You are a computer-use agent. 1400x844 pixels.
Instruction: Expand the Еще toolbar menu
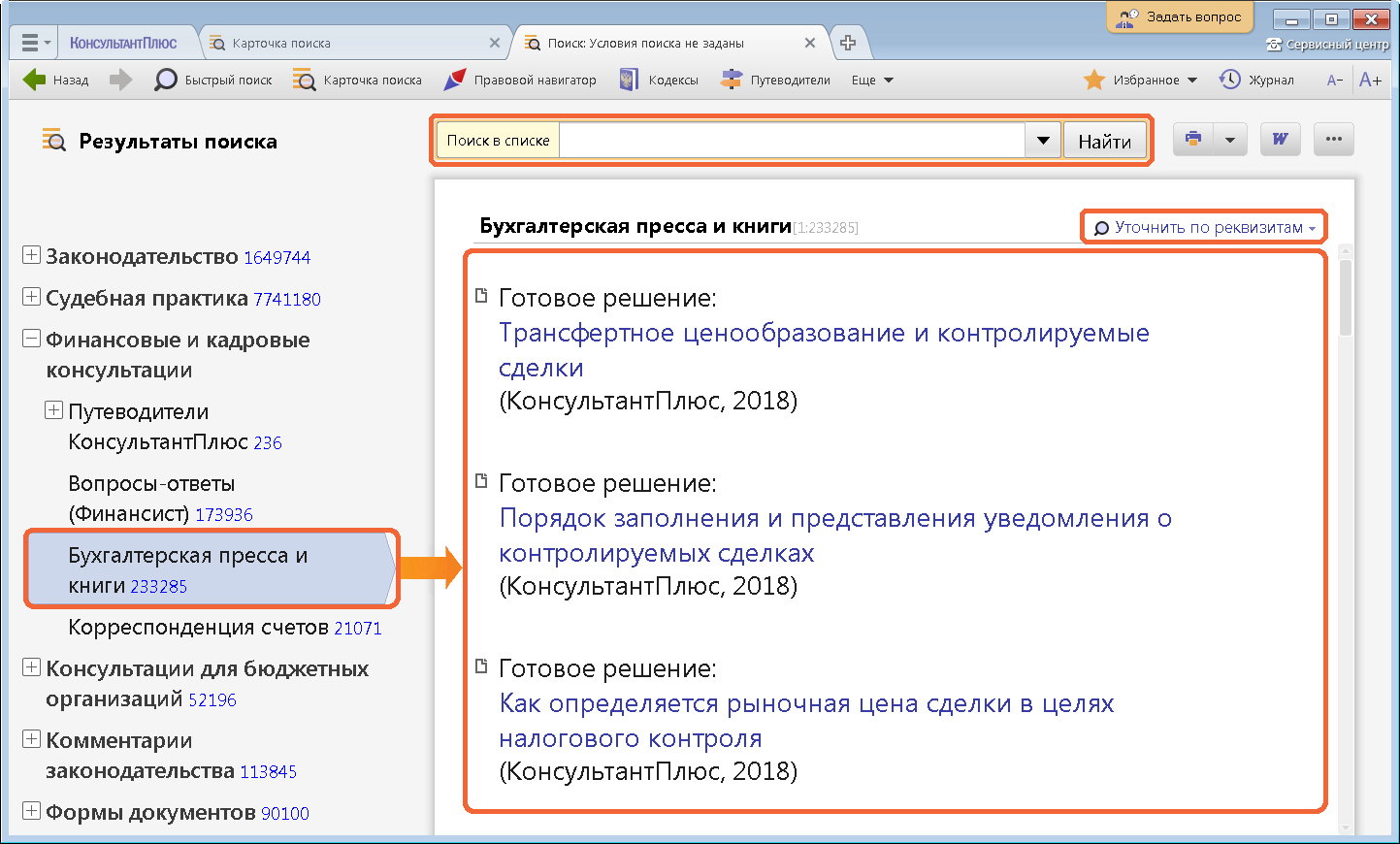click(x=872, y=80)
